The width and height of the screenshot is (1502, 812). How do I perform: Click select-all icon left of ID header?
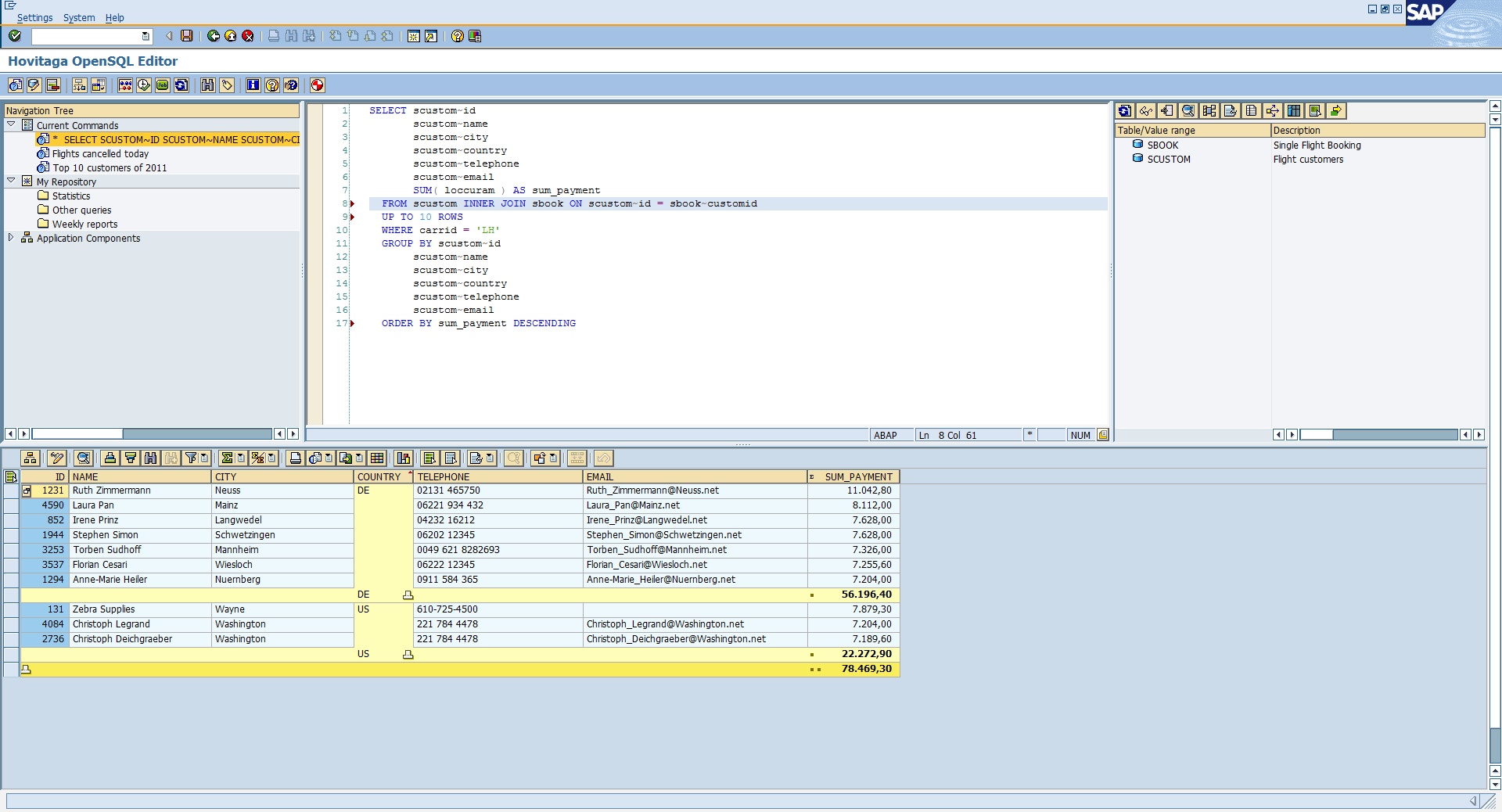pos(11,476)
